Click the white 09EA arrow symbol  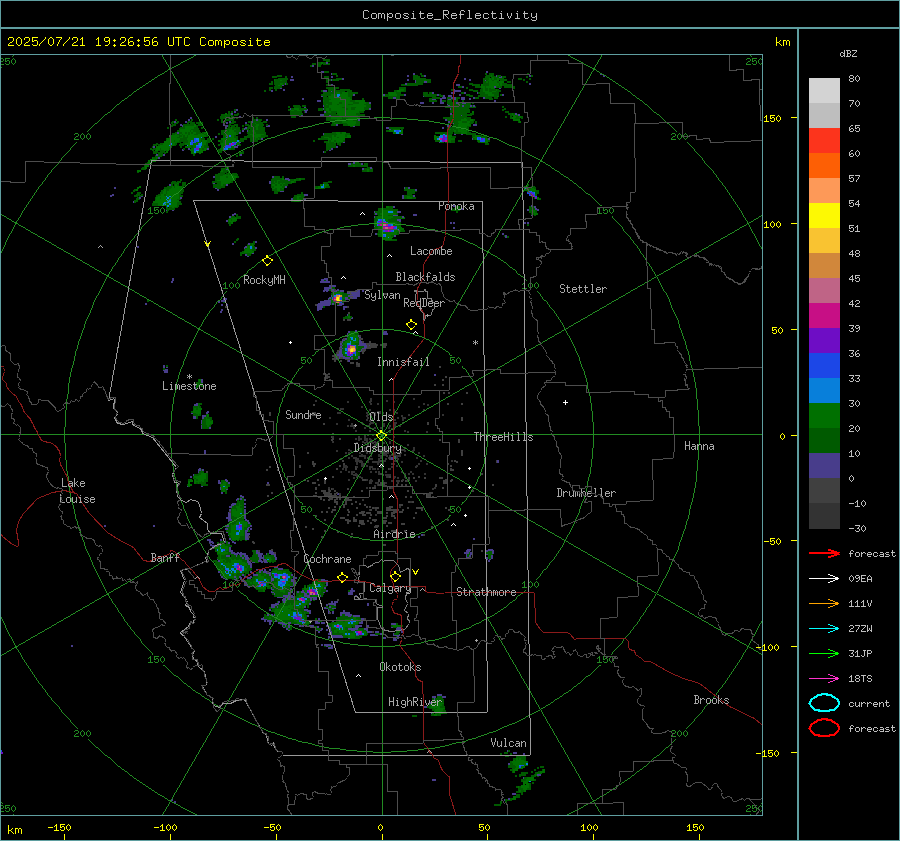(x=824, y=578)
